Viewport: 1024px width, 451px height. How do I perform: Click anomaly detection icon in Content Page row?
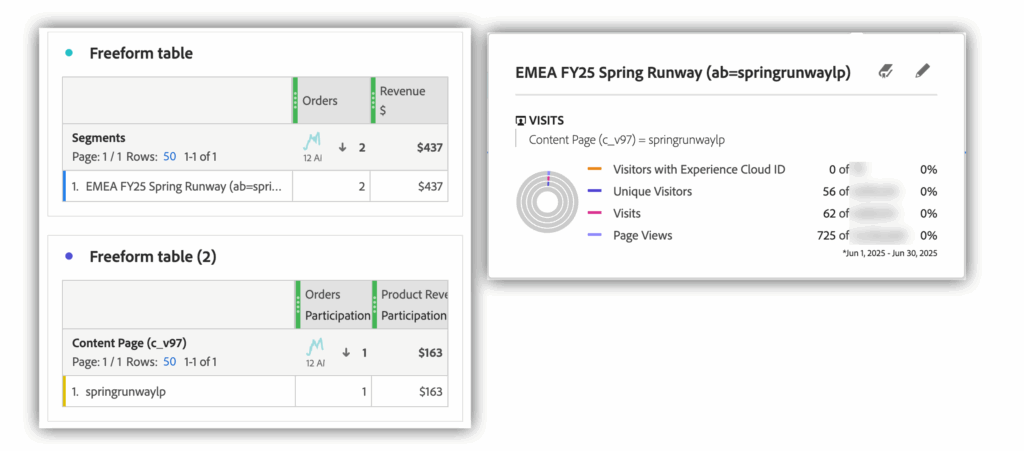[x=316, y=347]
